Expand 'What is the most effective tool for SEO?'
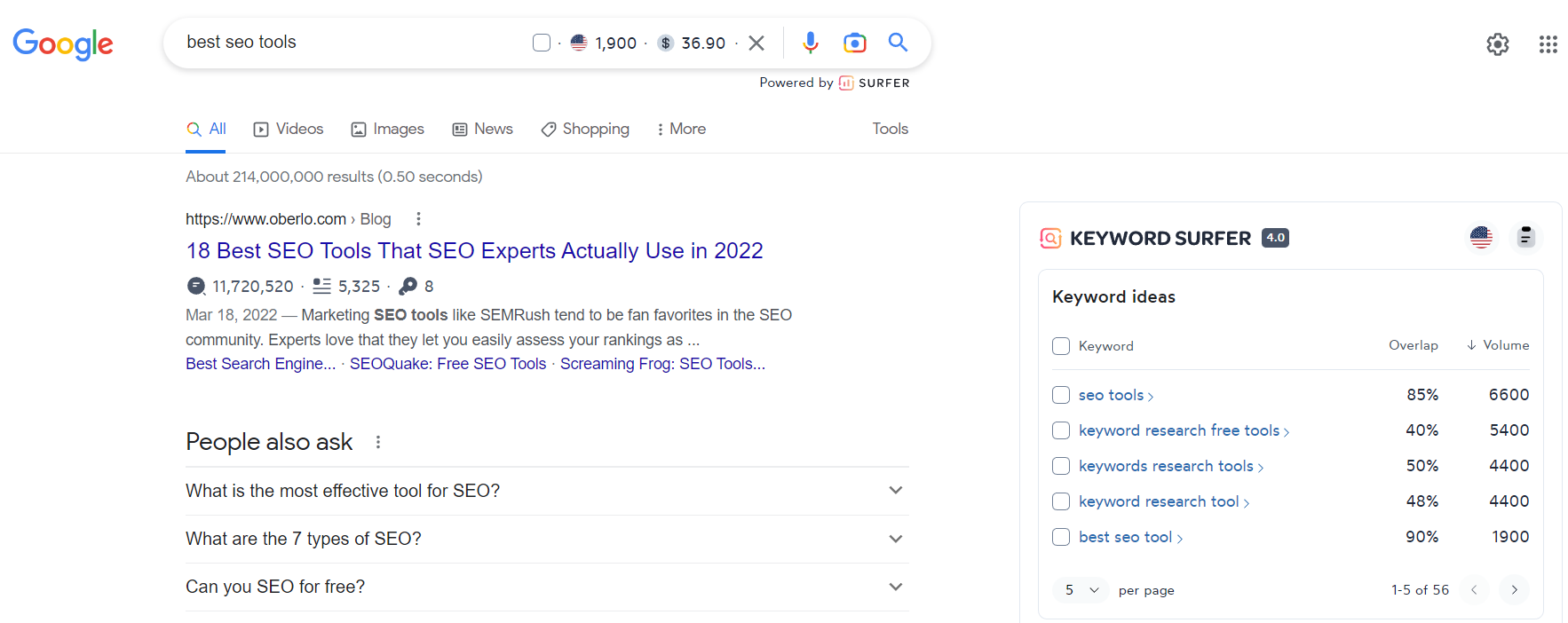 pos(547,491)
